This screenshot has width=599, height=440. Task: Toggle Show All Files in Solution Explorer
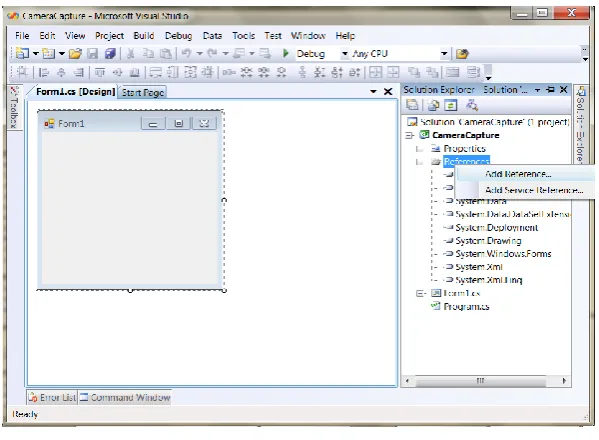(433, 105)
